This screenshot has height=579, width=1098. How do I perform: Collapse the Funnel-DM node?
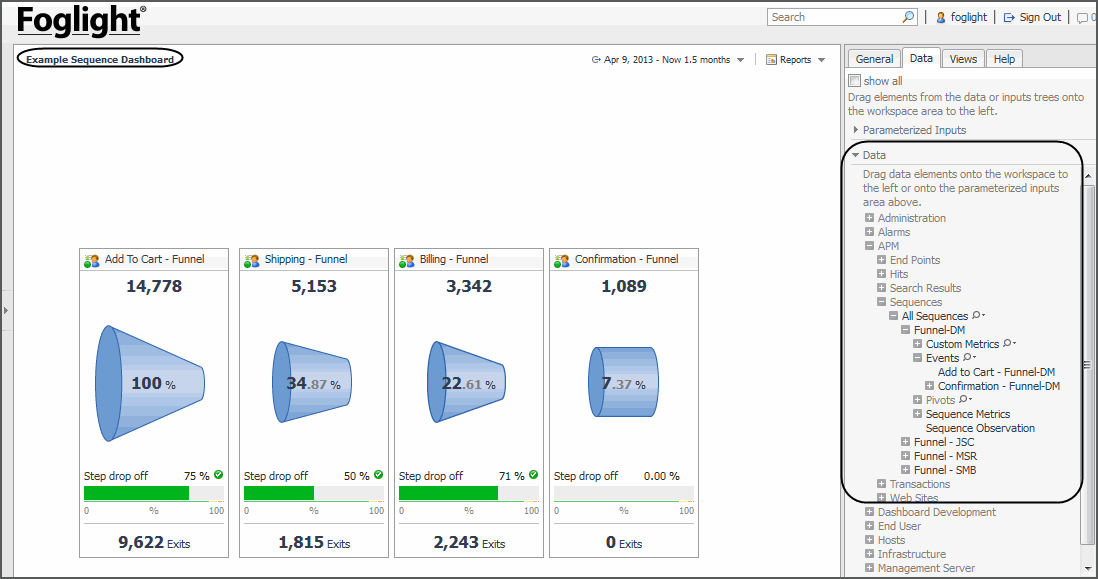click(905, 330)
